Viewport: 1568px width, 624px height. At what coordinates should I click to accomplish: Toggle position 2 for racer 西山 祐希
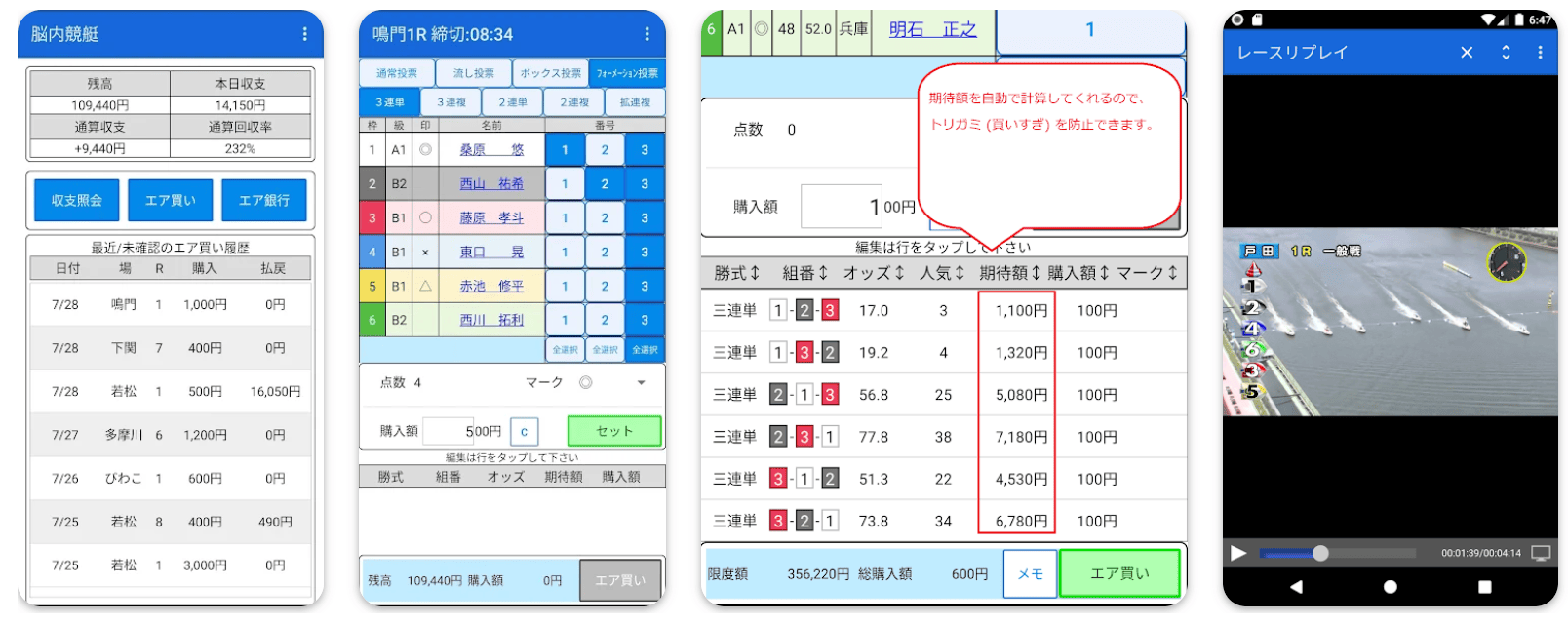(605, 184)
